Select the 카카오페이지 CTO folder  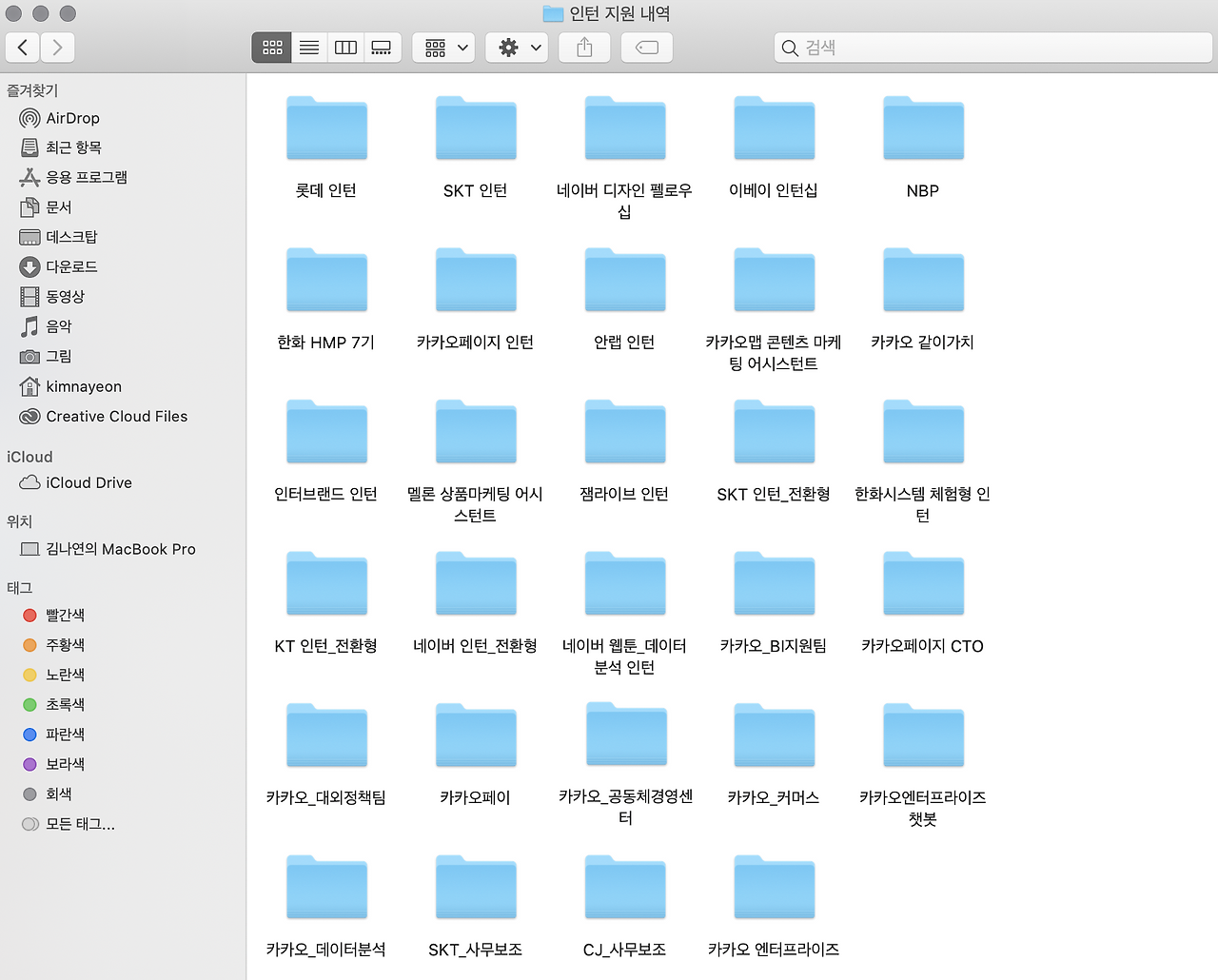click(923, 603)
